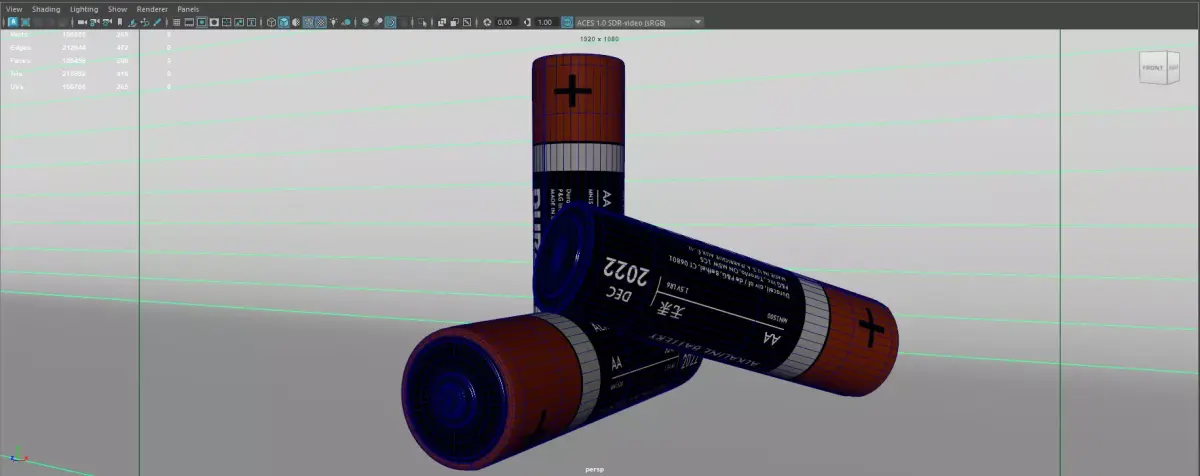This screenshot has height=476, width=1200.
Task: Toggle the Film Gate icon
Action: 189,22
